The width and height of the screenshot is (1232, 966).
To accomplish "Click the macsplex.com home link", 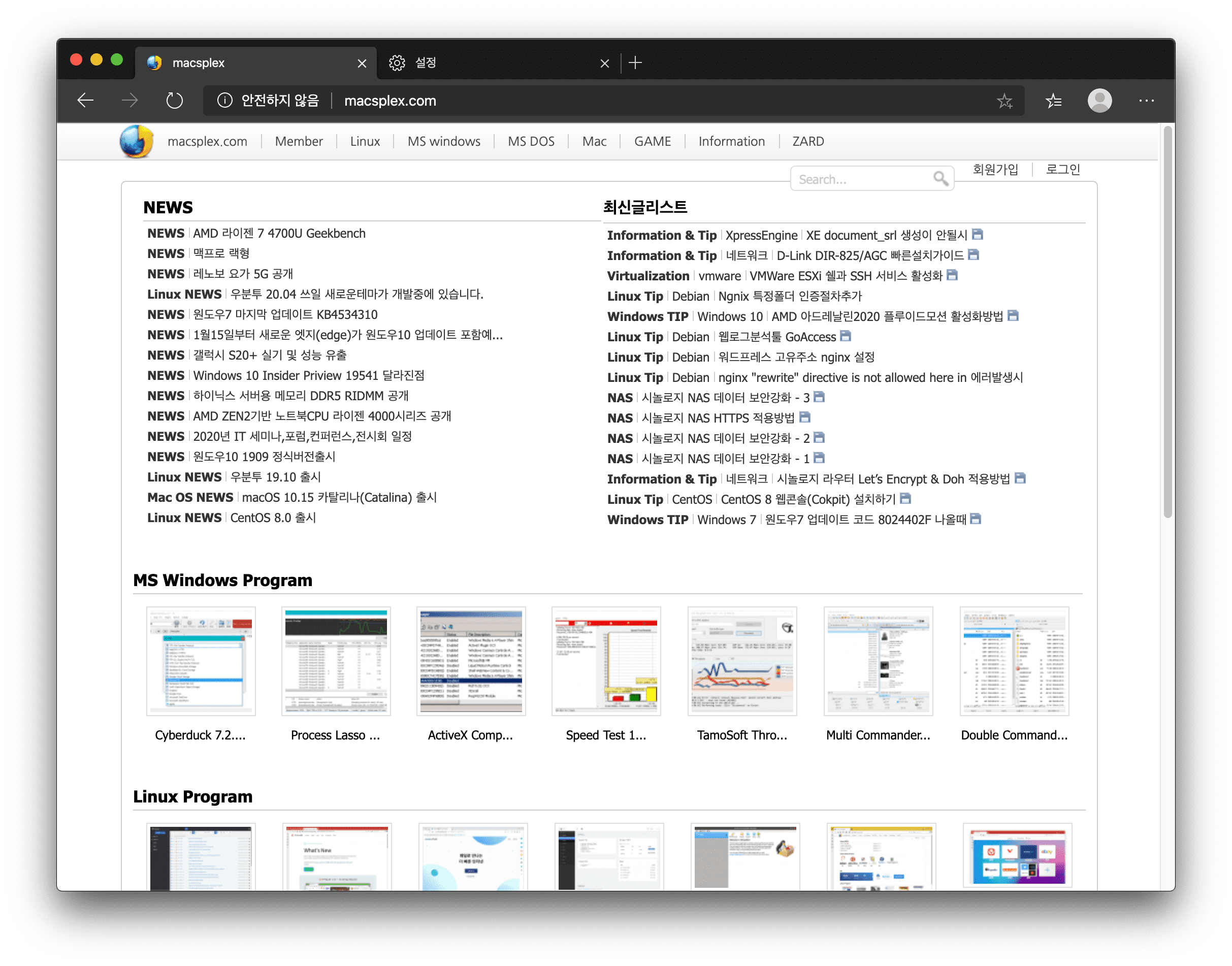I will pos(207,141).
